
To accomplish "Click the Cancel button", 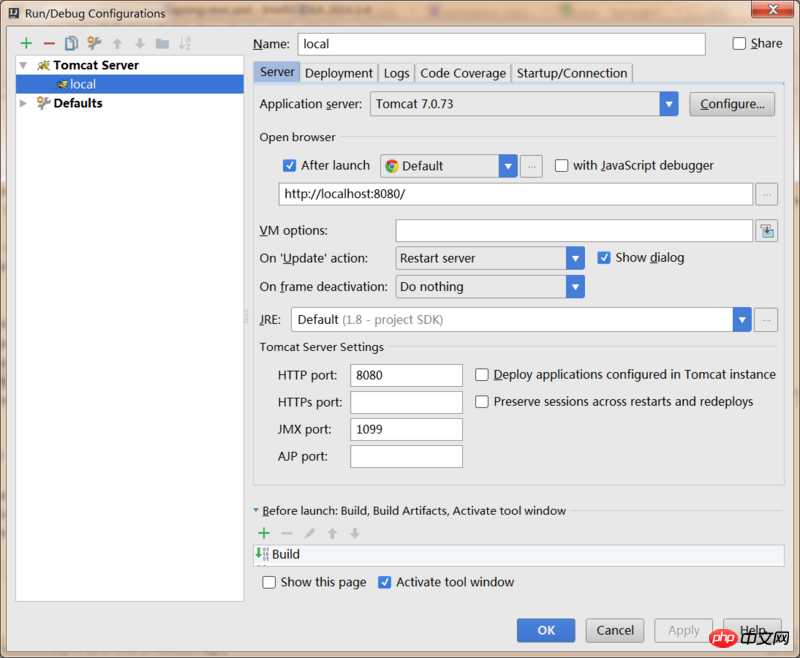I will [615, 630].
